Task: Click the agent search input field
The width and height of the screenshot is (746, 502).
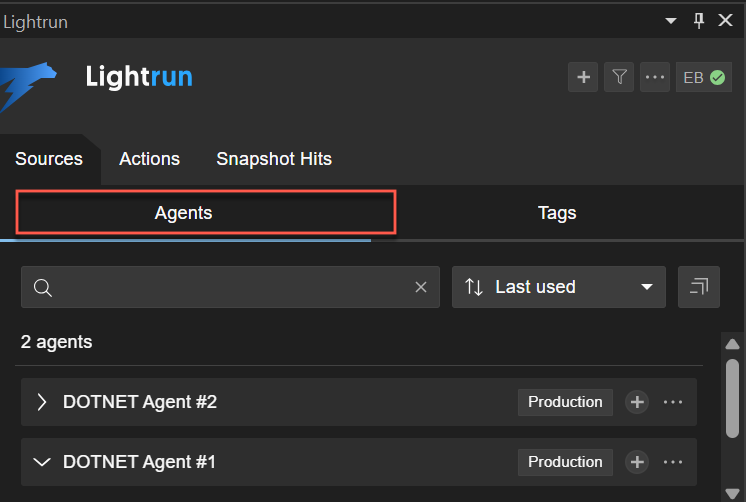Action: point(230,287)
